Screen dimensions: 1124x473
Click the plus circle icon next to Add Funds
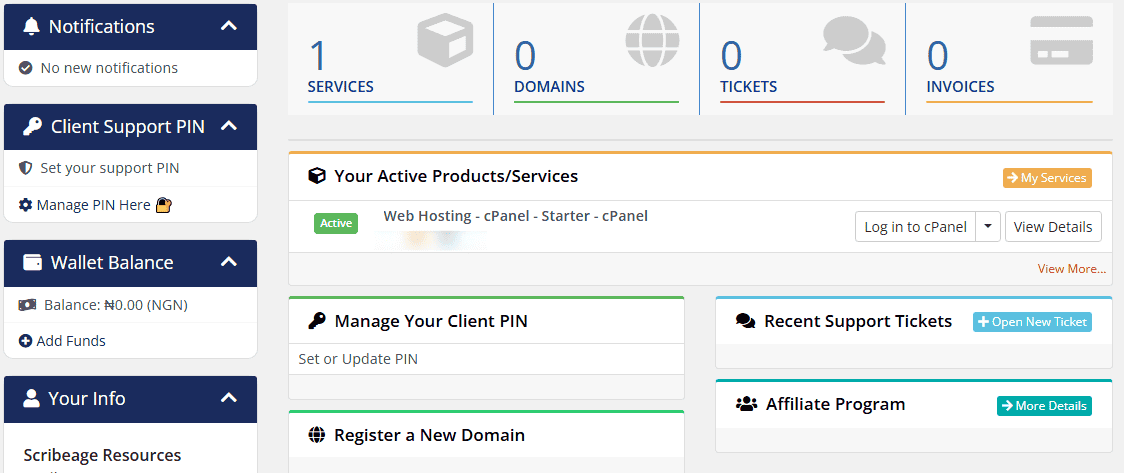(x=26, y=341)
